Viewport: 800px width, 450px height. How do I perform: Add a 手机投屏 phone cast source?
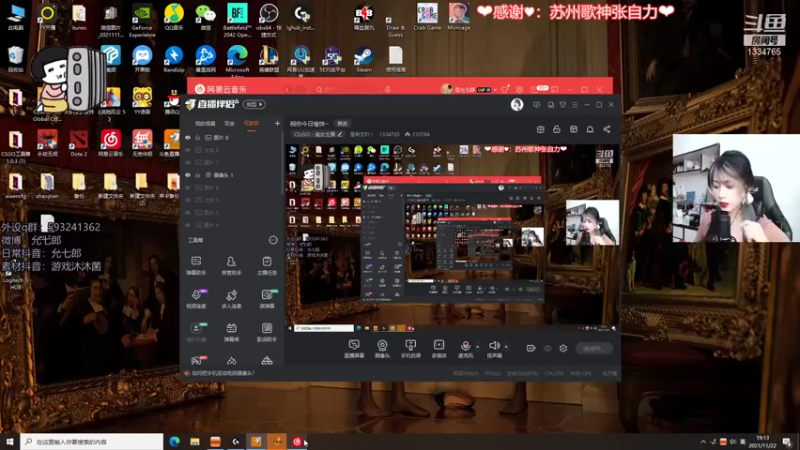[x=410, y=349]
